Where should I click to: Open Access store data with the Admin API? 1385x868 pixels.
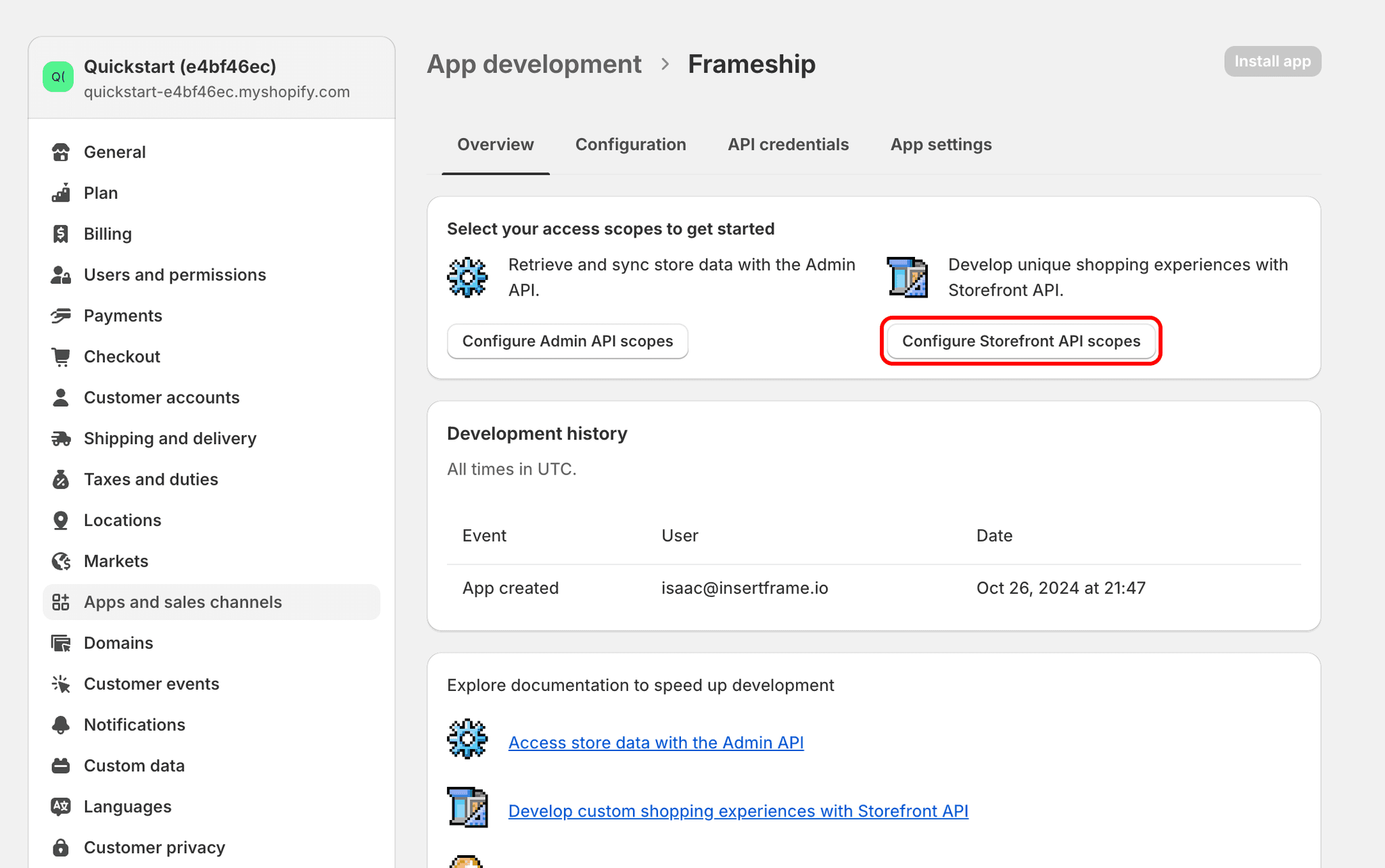click(x=656, y=742)
